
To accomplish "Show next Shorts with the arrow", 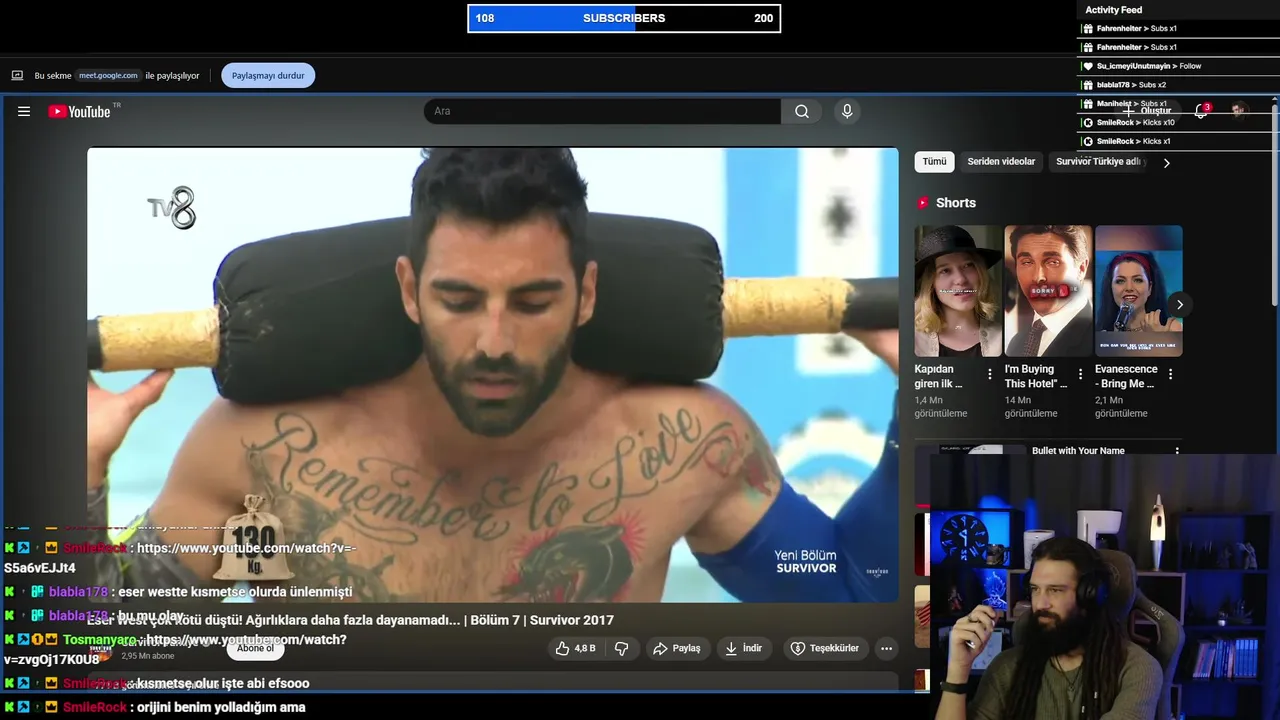I will point(1180,305).
